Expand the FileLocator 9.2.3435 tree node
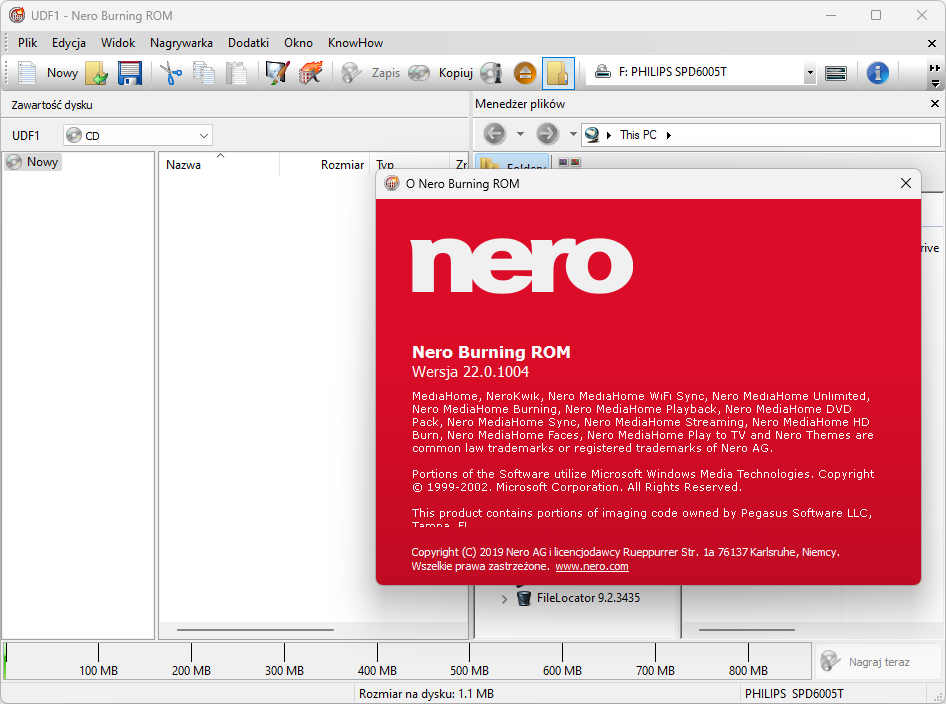This screenshot has width=946, height=704. pyautogui.click(x=504, y=599)
